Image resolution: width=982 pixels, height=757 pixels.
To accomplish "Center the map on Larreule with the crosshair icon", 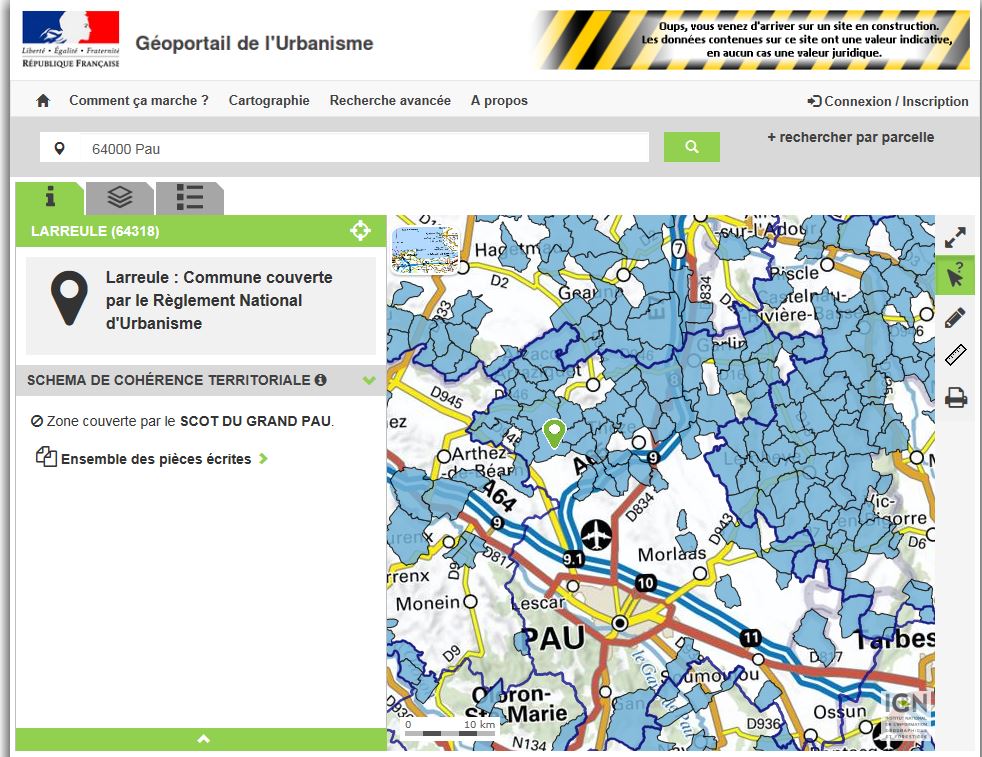I will pyautogui.click(x=360, y=230).
